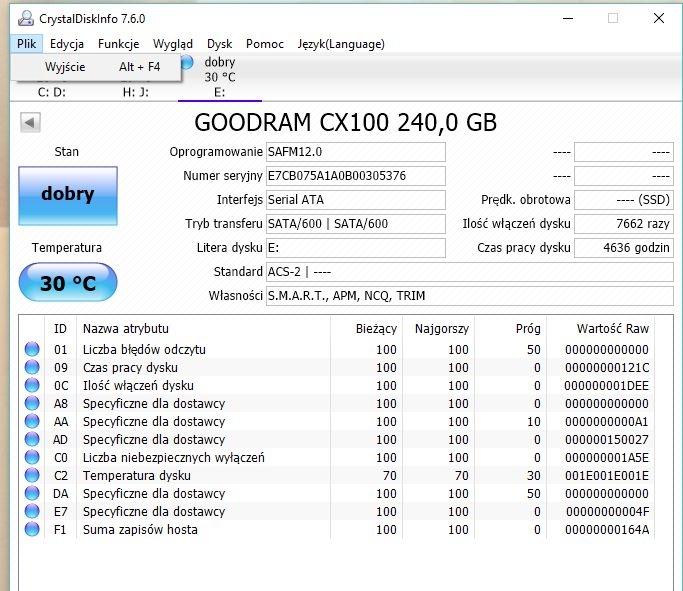Click status orb for attribute E7 row

[x=32, y=511]
